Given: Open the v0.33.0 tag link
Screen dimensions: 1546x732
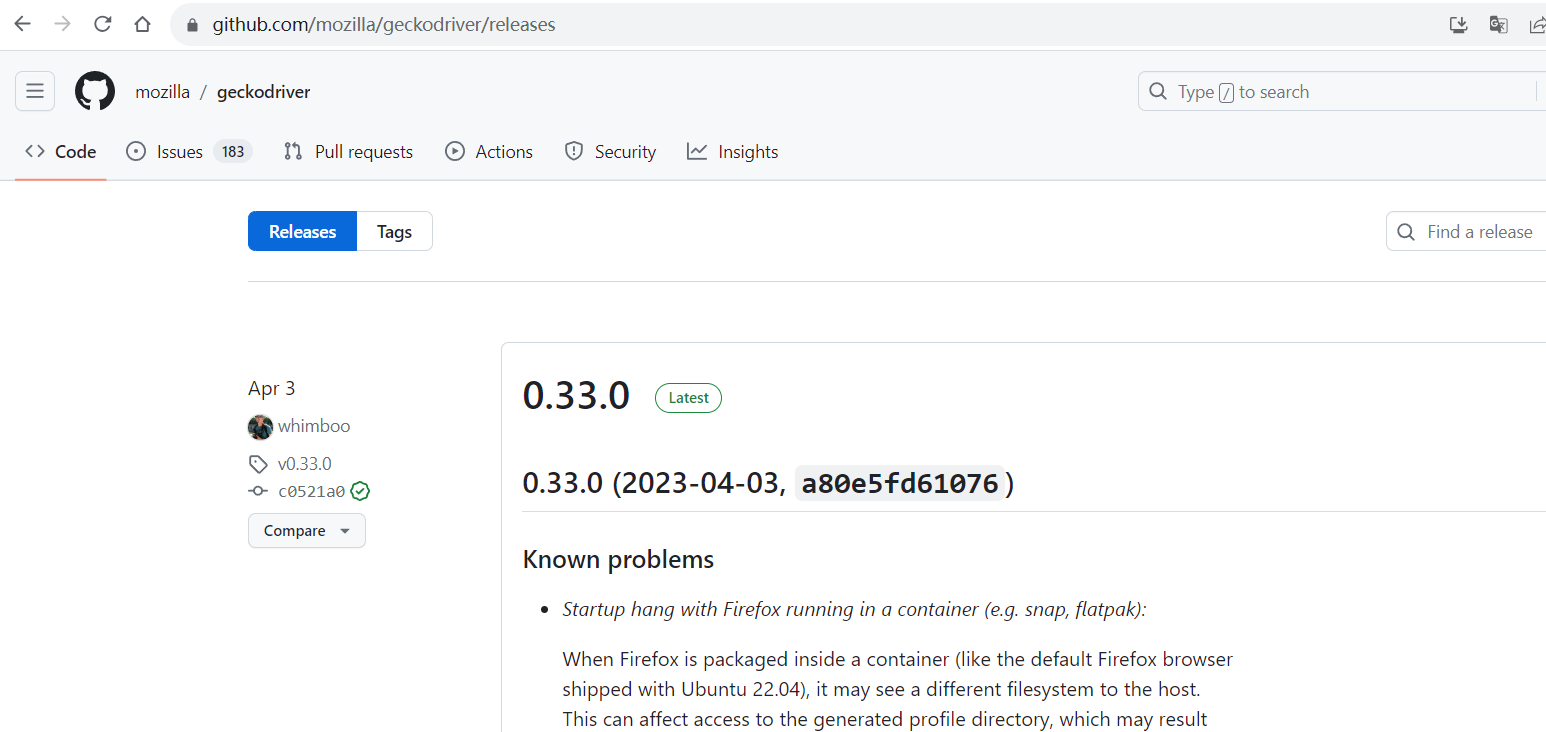Looking at the screenshot, I should (x=304, y=464).
